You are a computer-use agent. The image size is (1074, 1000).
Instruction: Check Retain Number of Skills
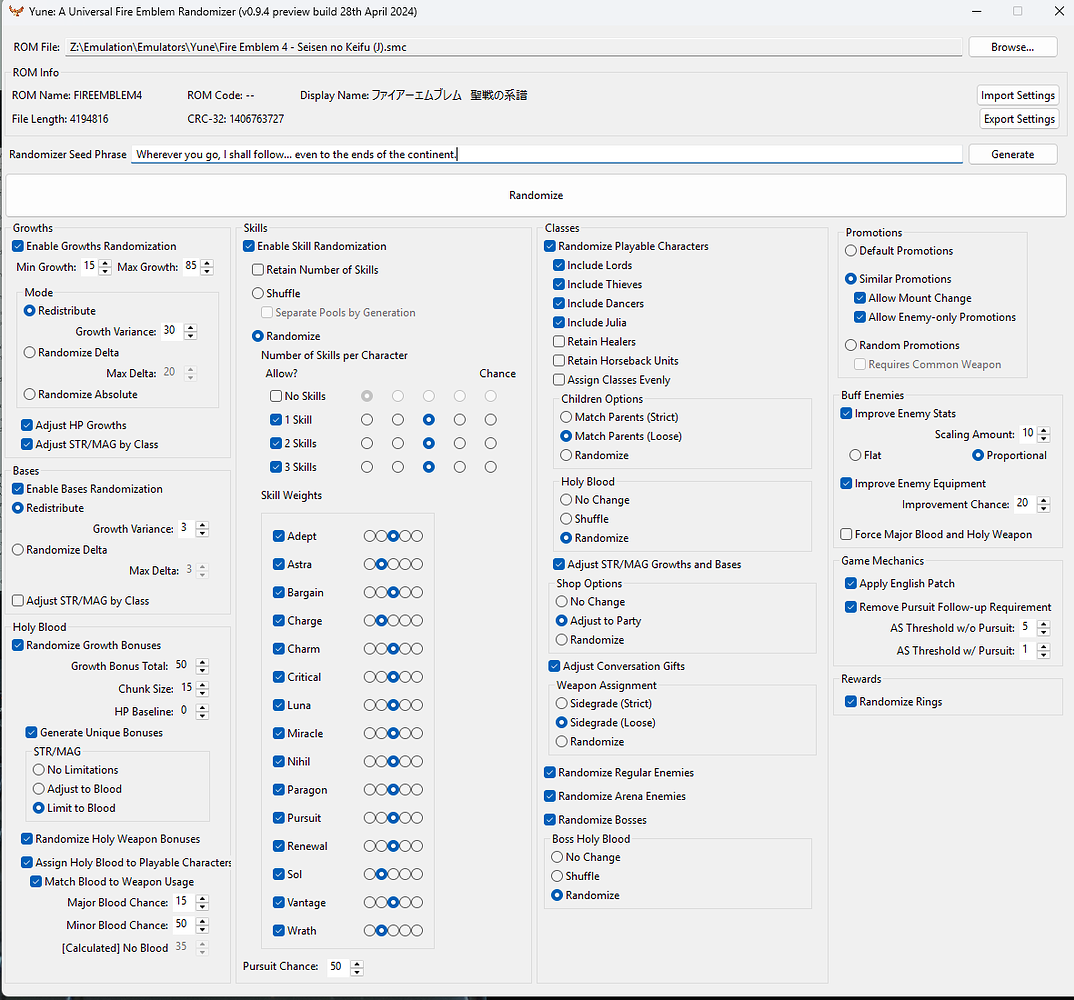point(257,269)
